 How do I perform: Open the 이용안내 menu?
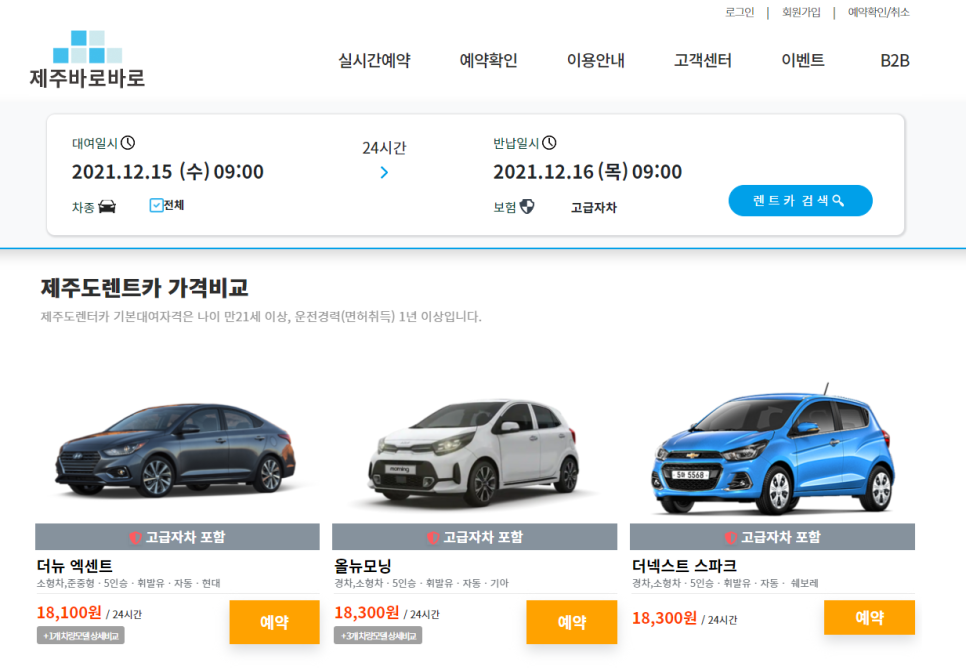596,60
